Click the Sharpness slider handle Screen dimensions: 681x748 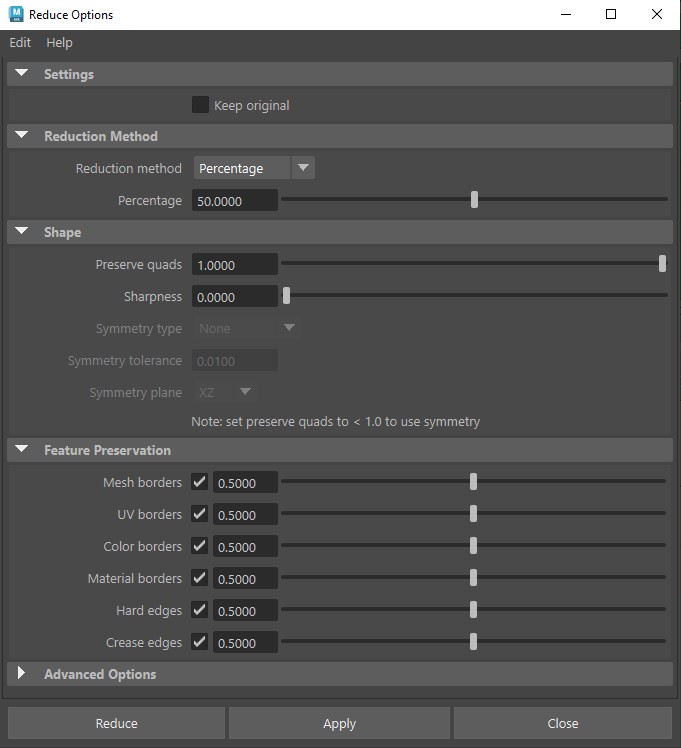[287, 296]
